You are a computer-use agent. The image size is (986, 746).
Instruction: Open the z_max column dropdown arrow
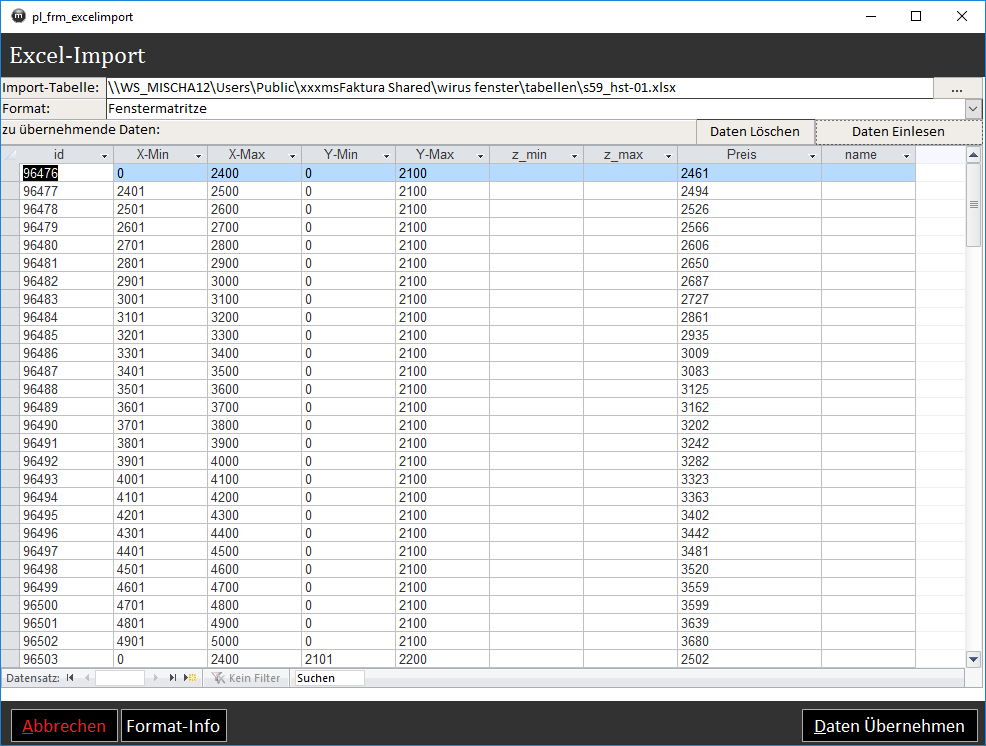[668, 155]
